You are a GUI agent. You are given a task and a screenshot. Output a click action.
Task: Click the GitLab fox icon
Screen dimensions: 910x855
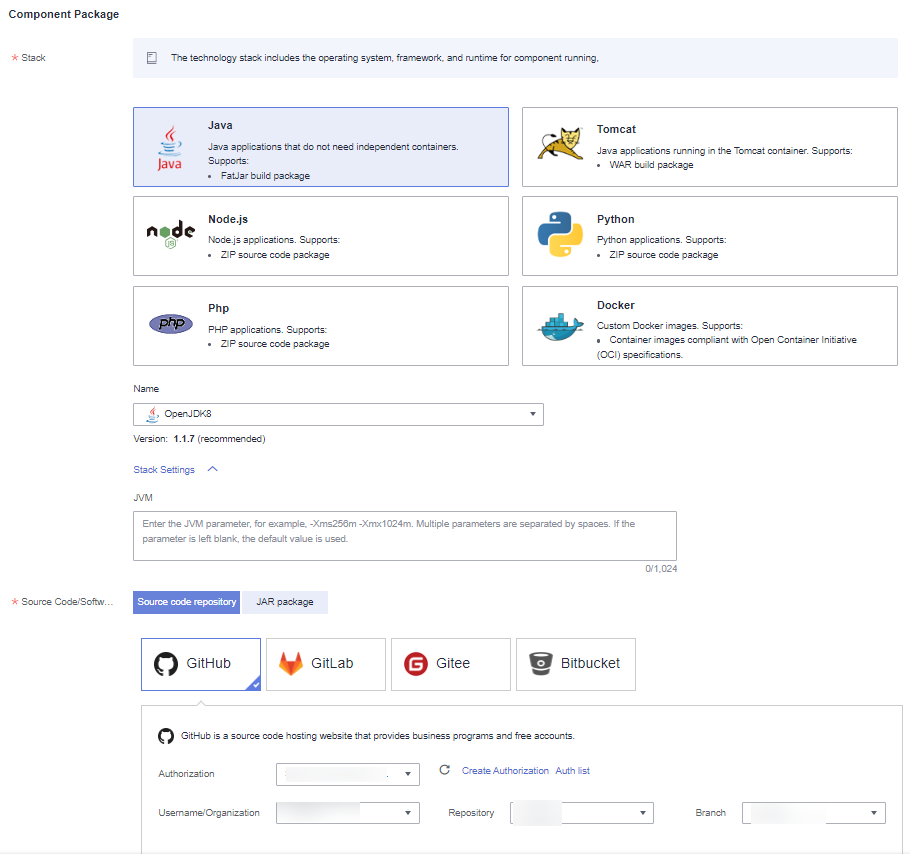pyautogui.click(x=291, y=663)
